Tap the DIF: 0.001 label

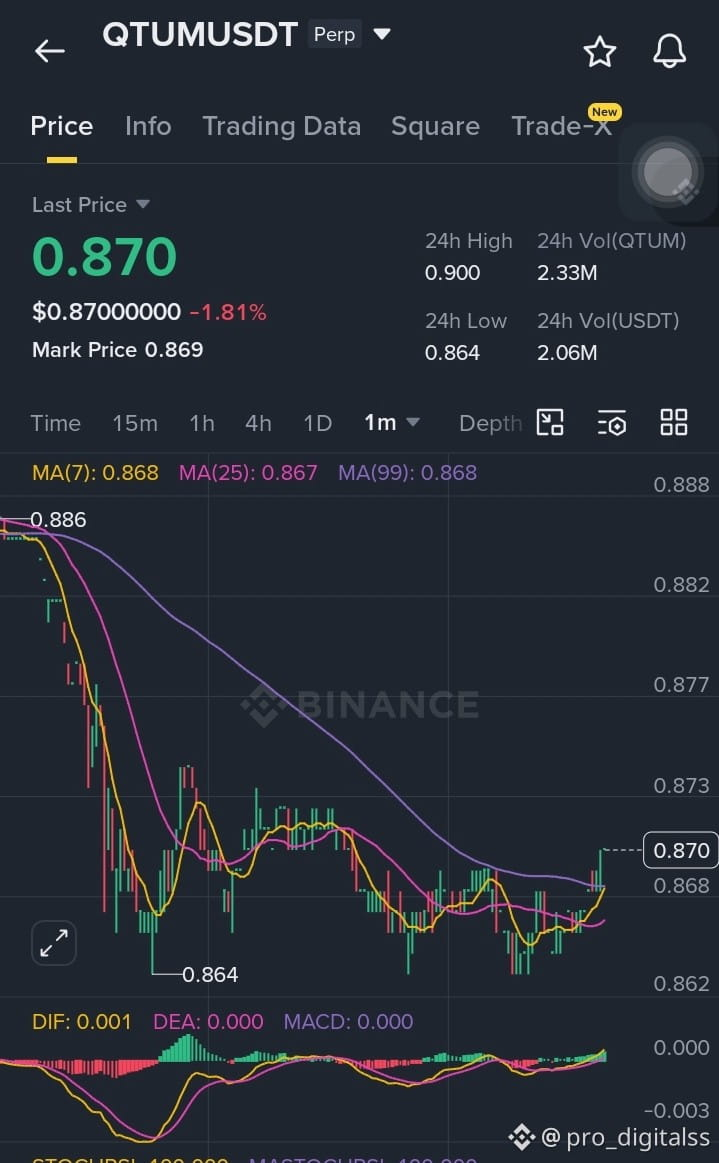[82, 1022]
